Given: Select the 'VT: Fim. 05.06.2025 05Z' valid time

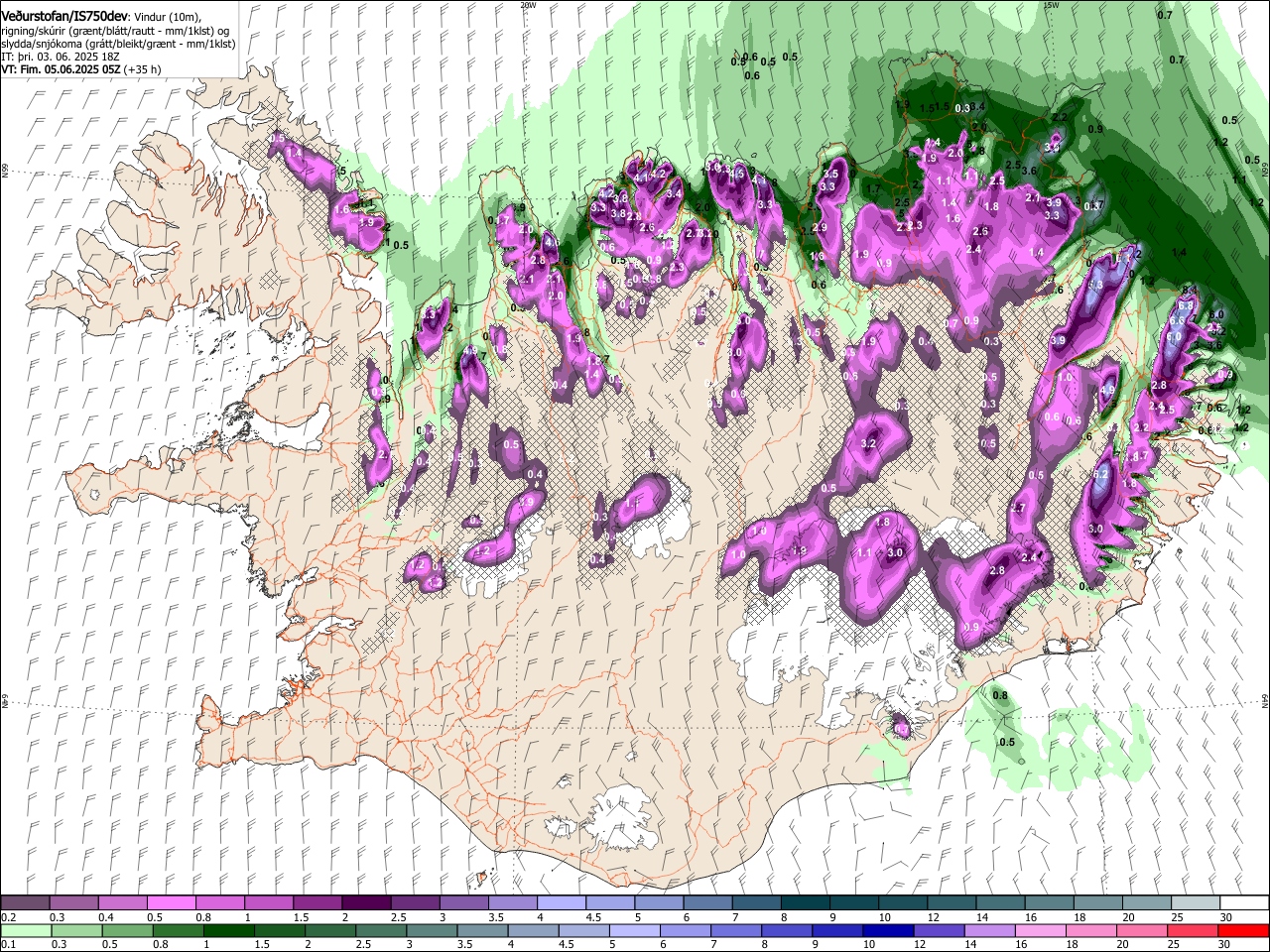Looking at the screenshot, I should [x=60, y=69].
